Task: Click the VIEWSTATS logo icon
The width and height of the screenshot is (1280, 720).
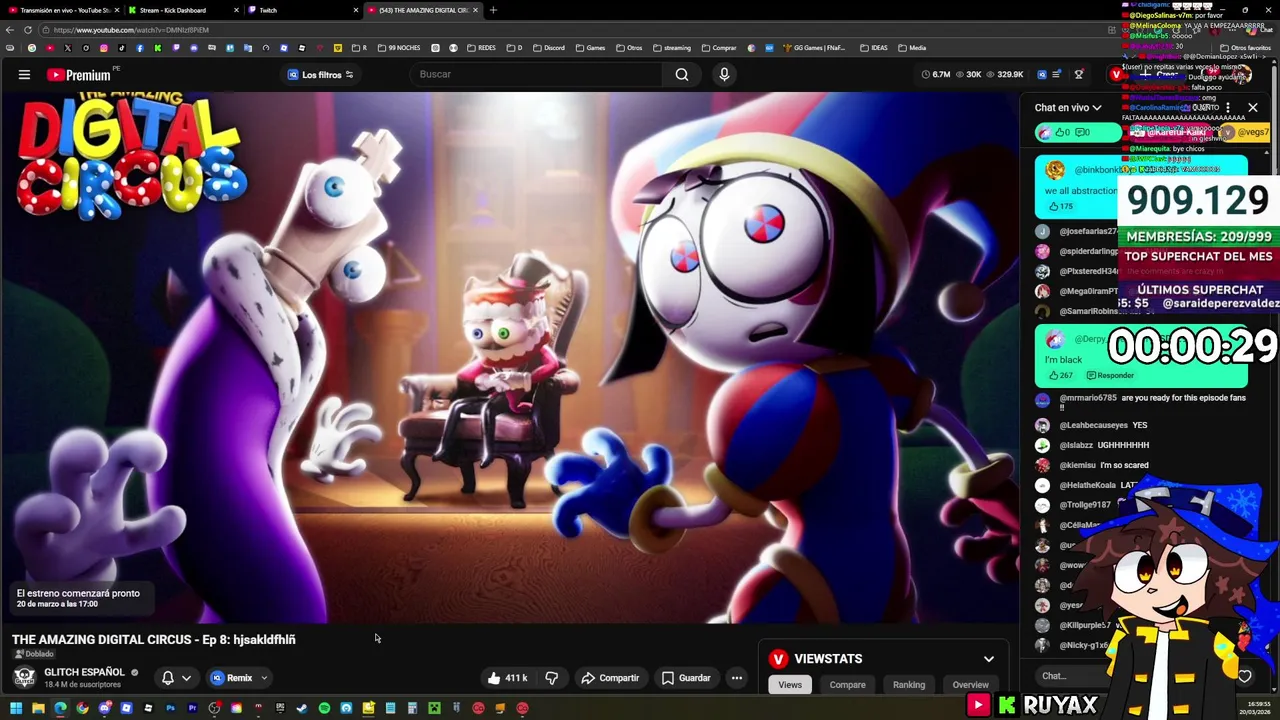Action: point(778,659)
